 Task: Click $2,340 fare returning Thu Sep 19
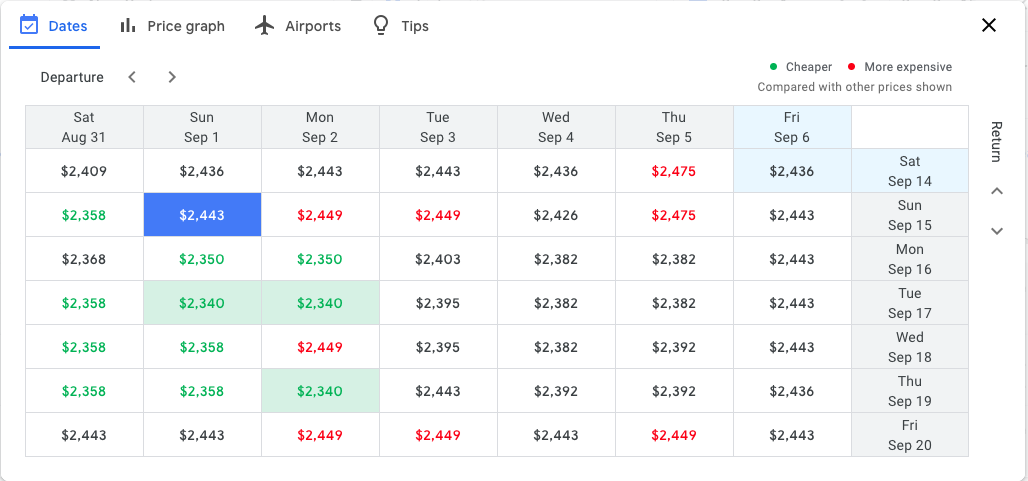coord(320,391)
